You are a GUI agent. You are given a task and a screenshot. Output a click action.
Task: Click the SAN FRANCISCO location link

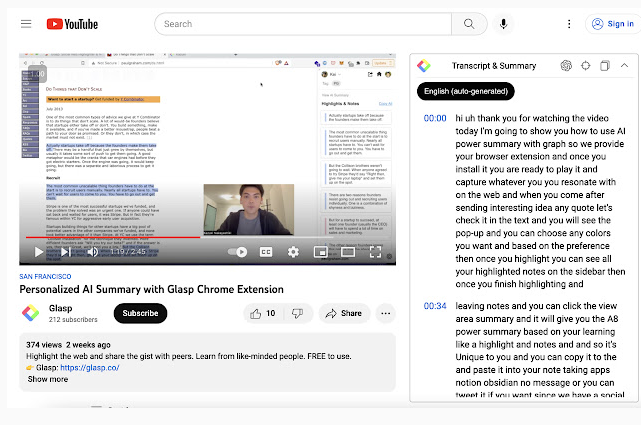[x=45, y=277]
